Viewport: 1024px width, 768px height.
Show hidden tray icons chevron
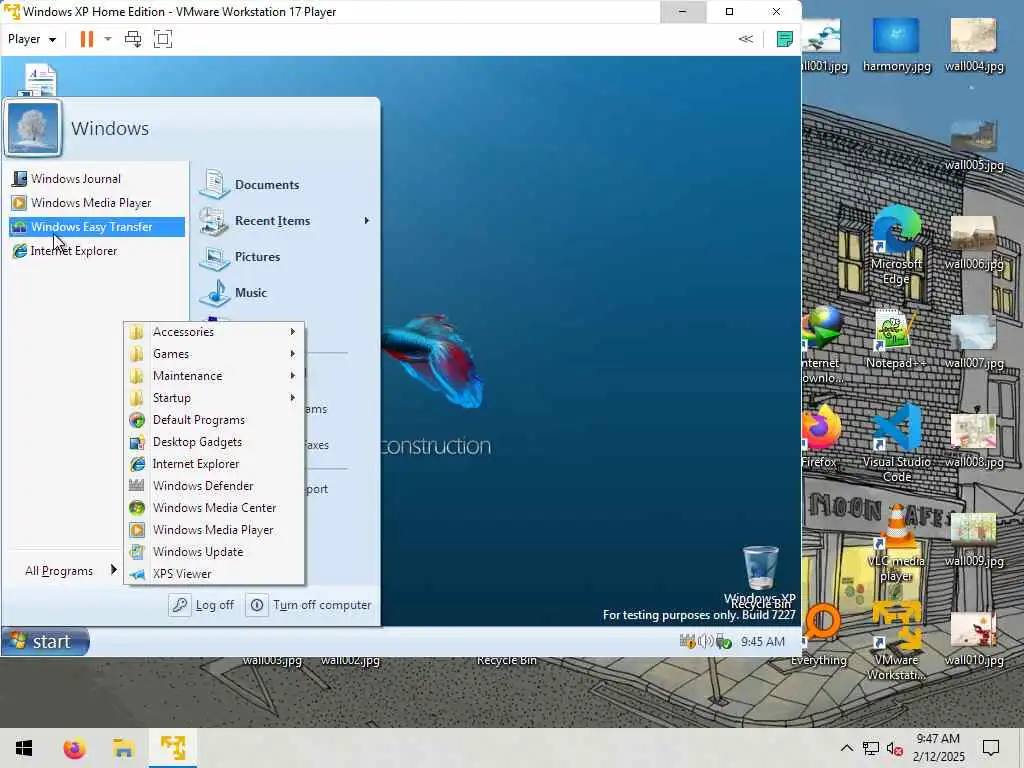846,748
